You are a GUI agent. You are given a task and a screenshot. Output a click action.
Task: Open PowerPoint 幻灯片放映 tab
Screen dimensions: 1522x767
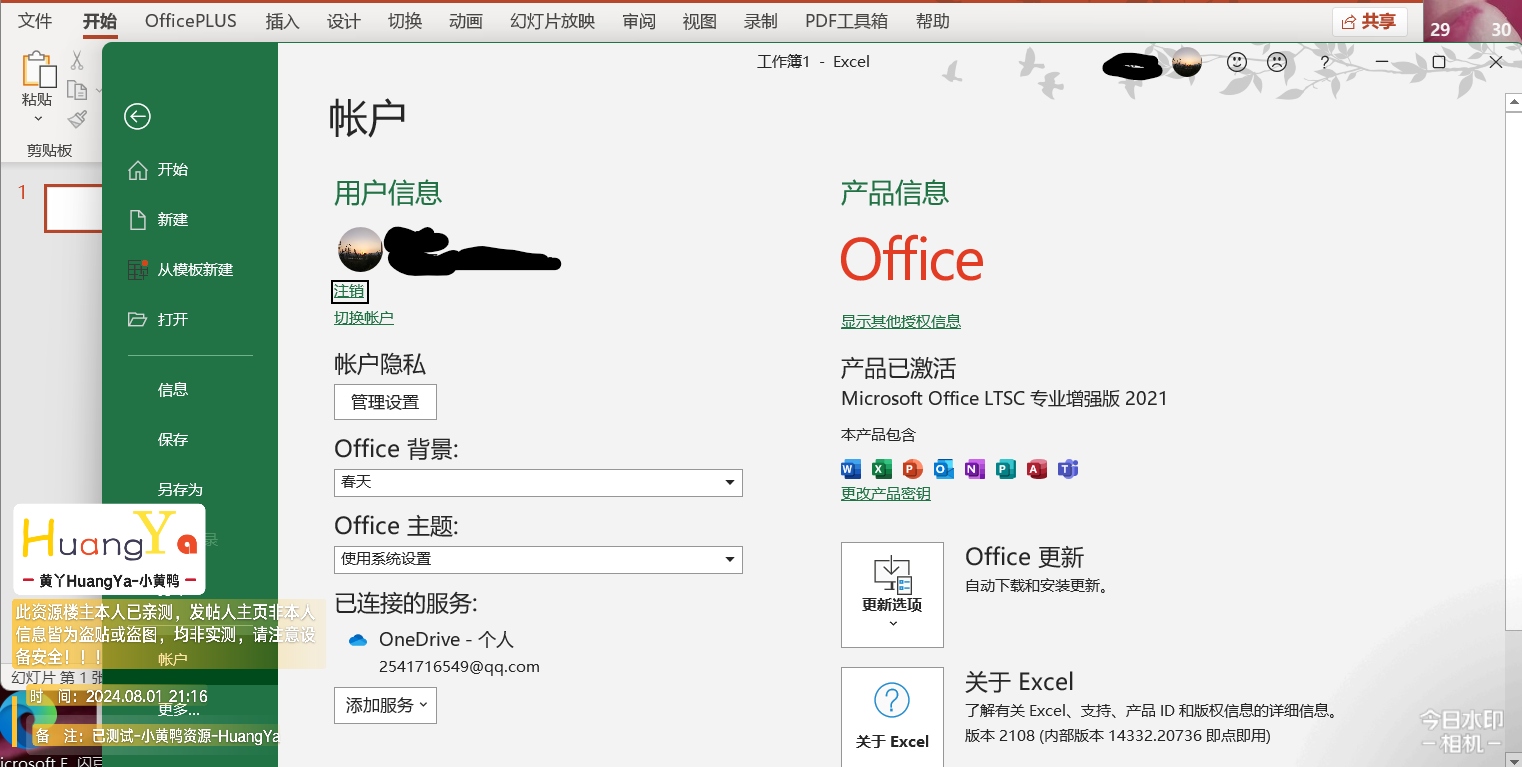[x=552, y=21]
